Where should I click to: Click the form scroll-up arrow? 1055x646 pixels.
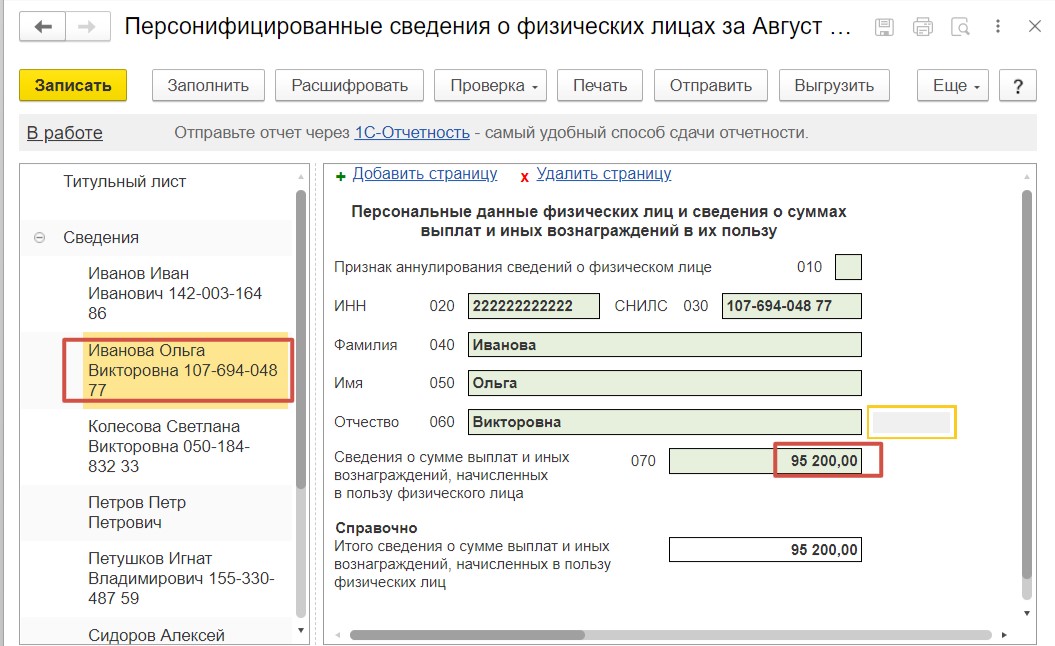(x=1027, y=177)
